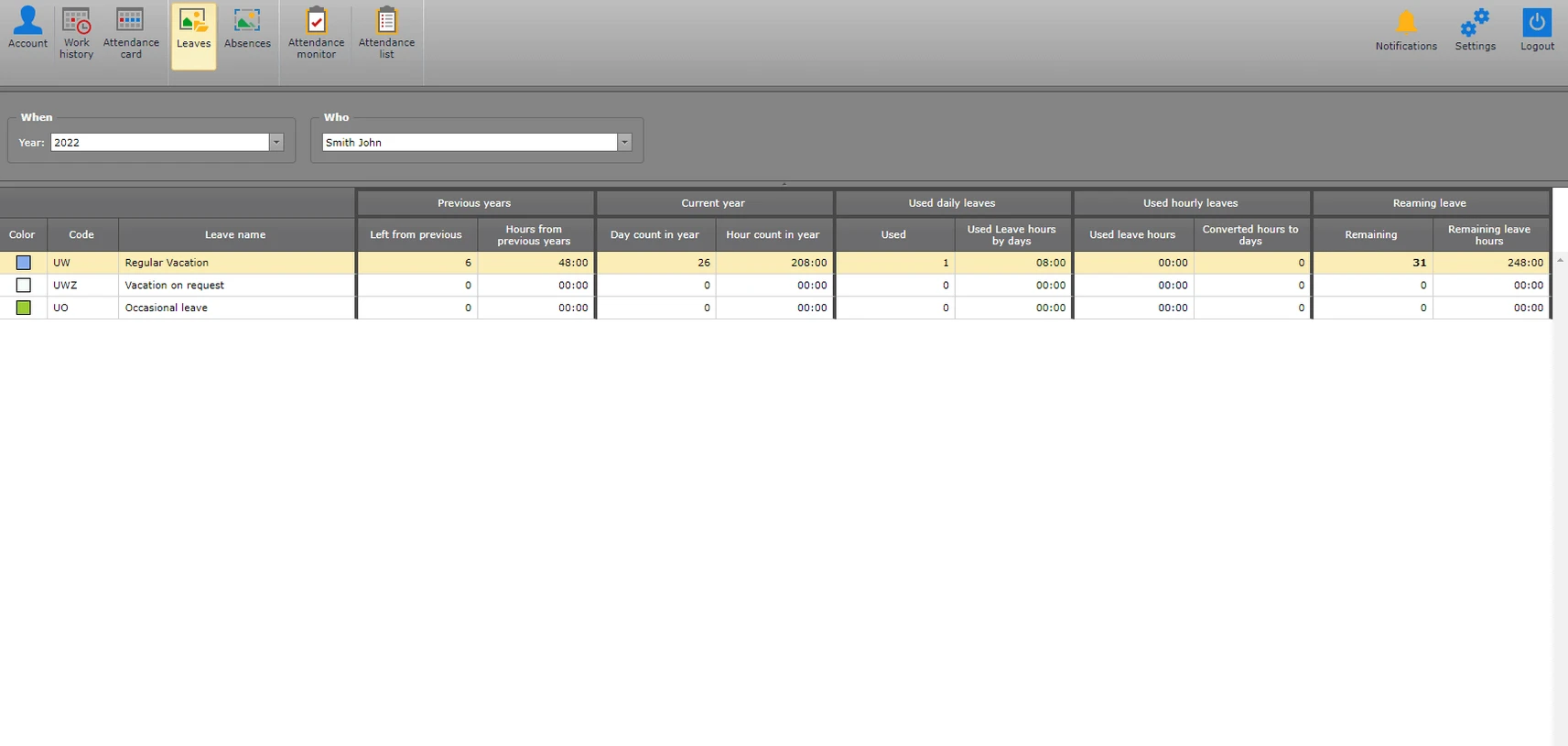This screenshot has width=1568, height=746.
Task: Open the Attendance list
Action: [x=386, y=34]
